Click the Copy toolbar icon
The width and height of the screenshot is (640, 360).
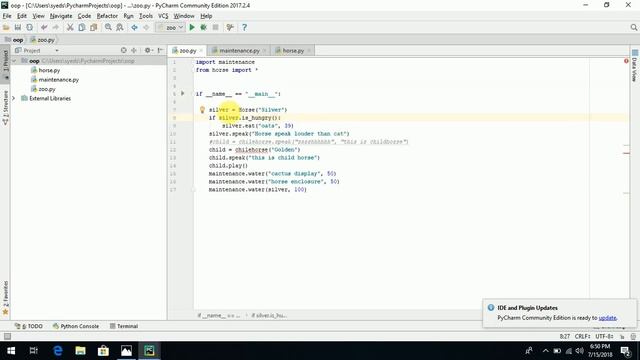pyautogui.click(x=82, y=27)
